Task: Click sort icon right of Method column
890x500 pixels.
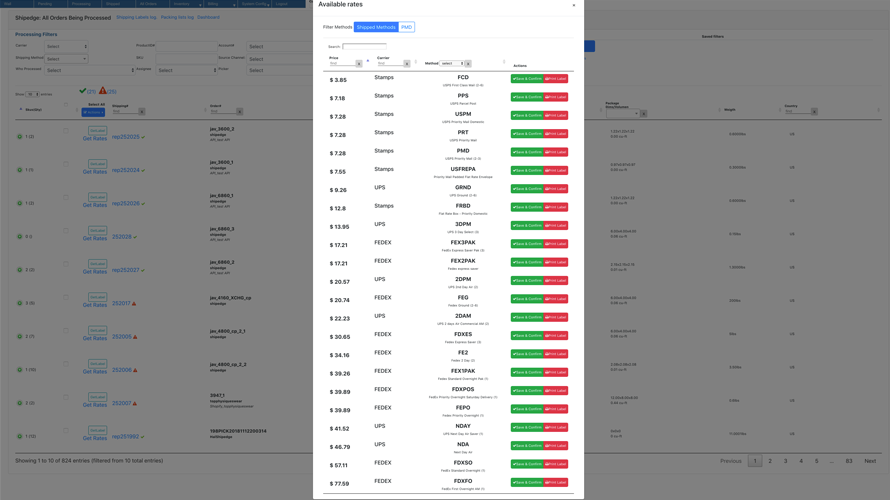Action: pos(504,61)
